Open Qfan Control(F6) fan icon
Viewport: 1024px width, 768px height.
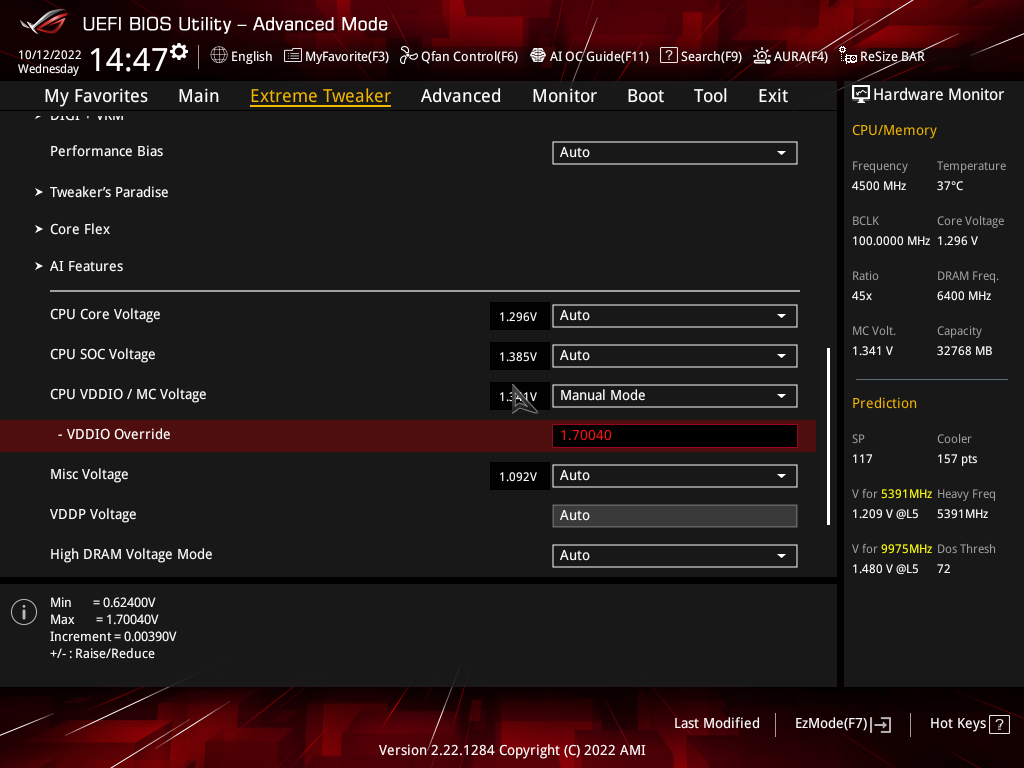coord(409,56)
